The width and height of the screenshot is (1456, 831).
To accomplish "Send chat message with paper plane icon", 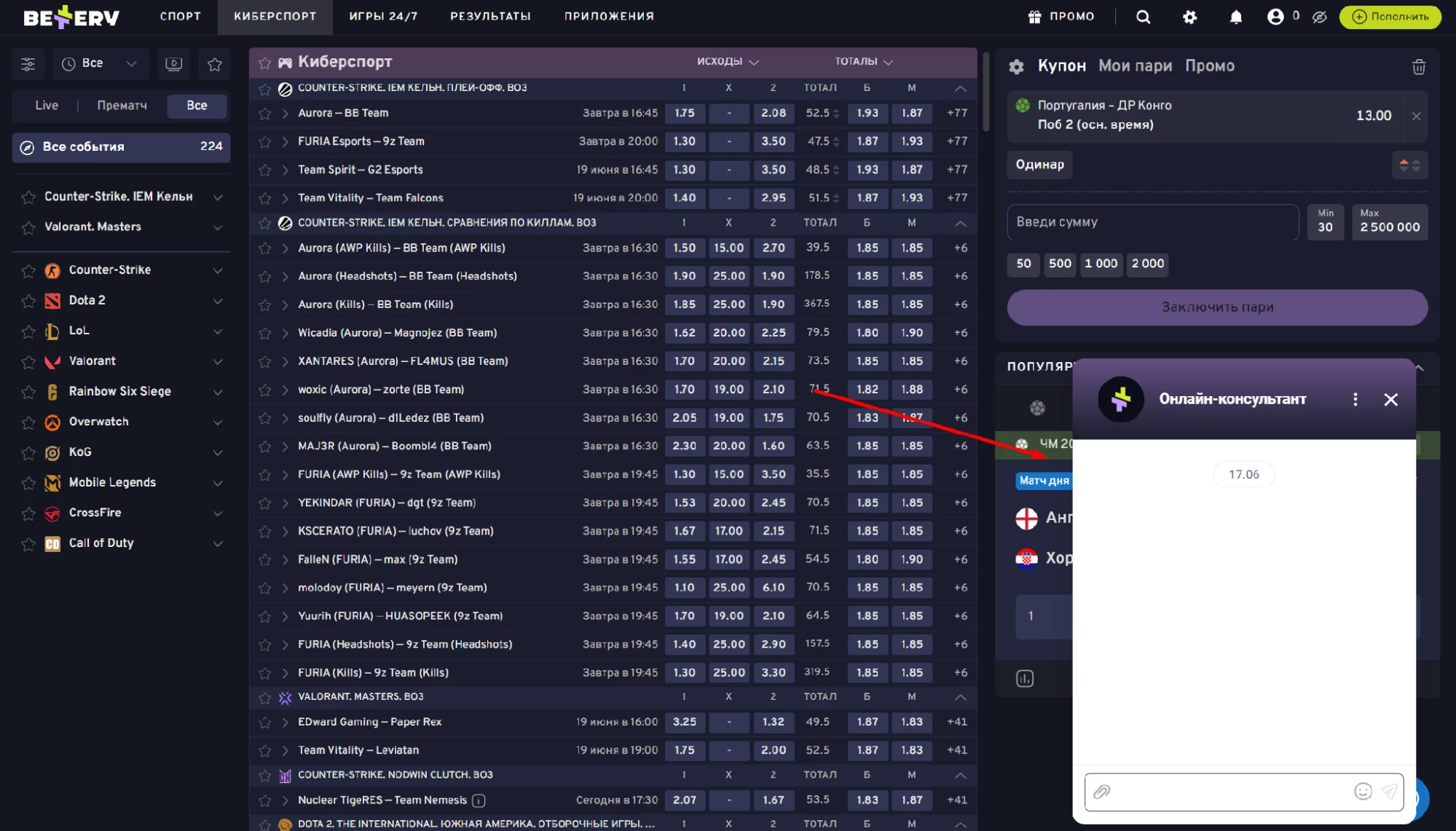I will (x=1390, y=792).
